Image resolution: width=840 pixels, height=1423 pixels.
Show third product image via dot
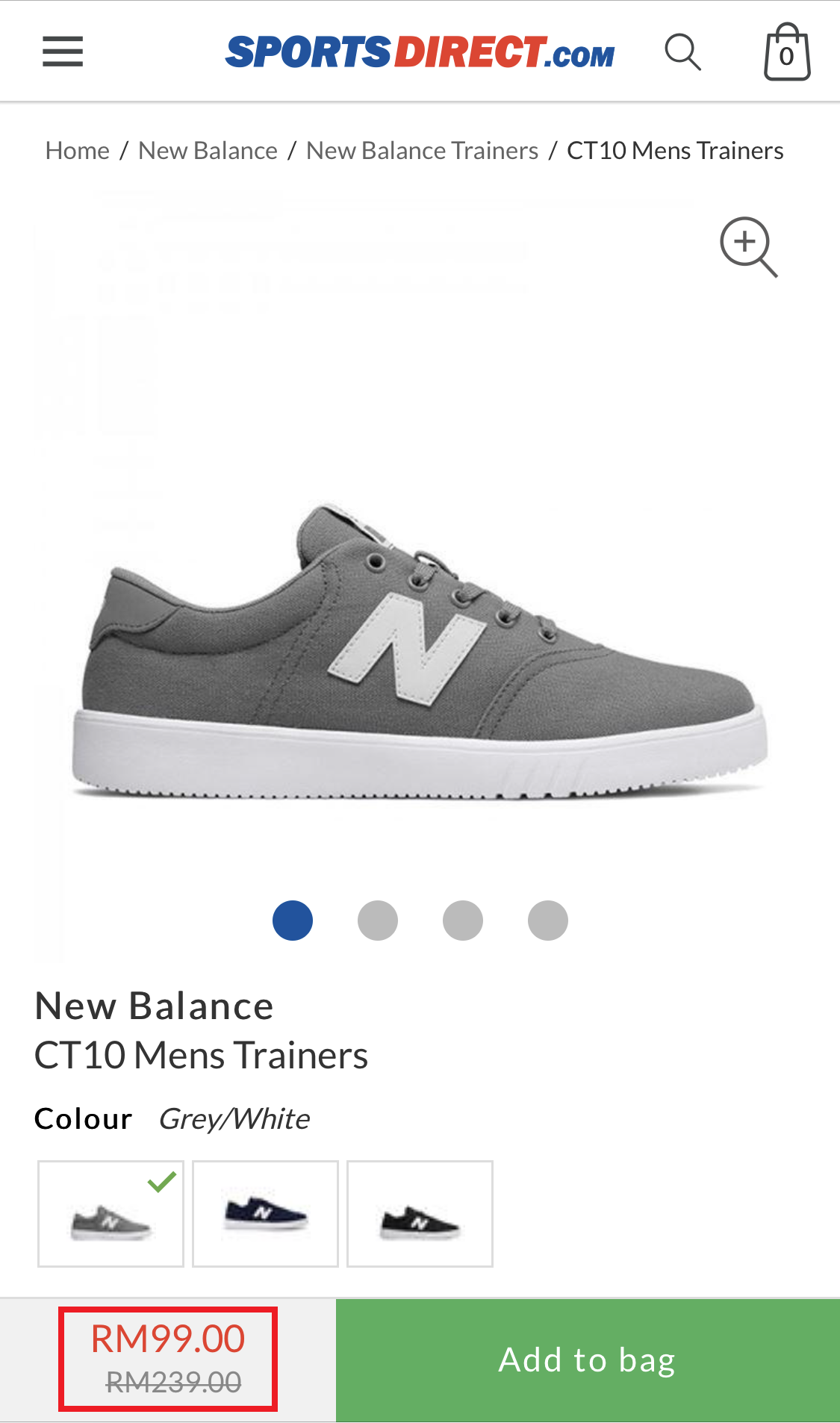click(463, 921)
